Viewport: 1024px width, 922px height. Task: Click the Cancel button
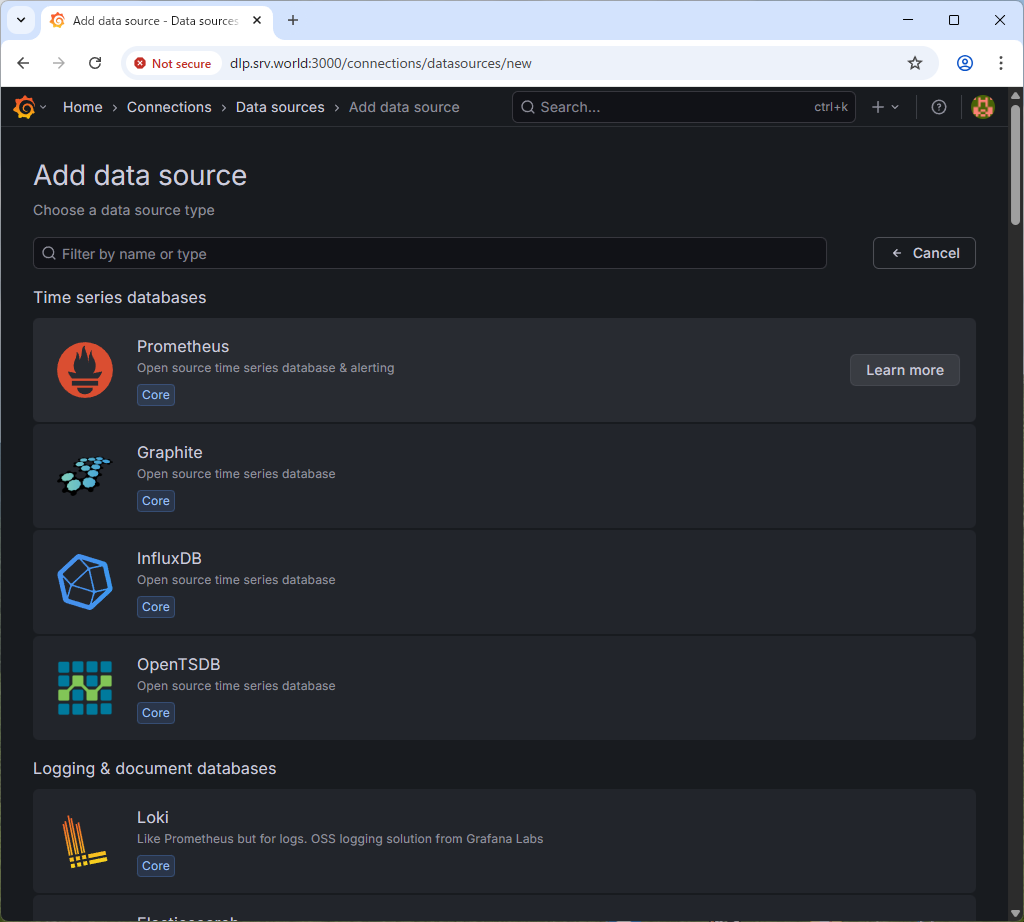tap(924, 253)
